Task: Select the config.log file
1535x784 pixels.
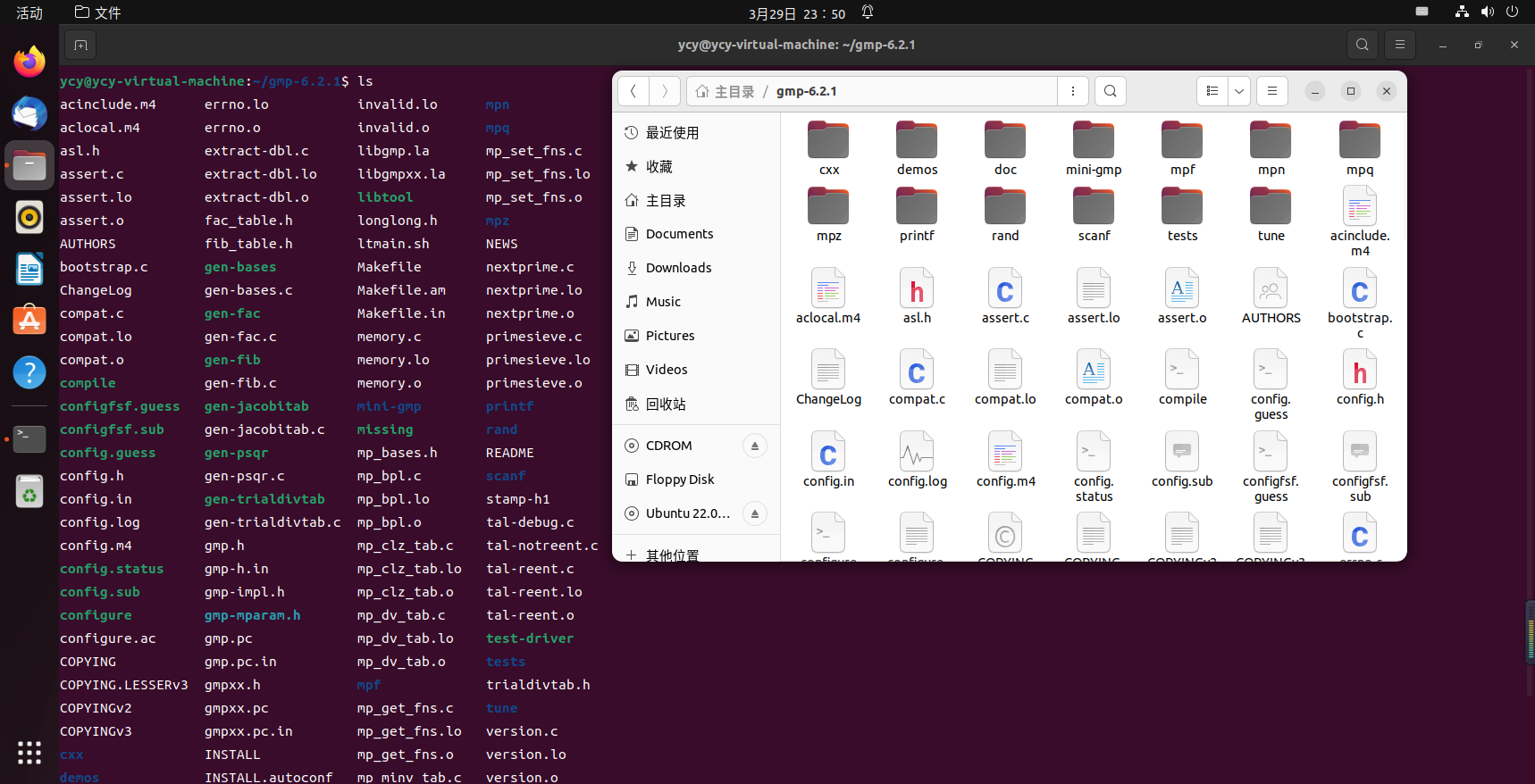Action: click(x=917, y=460)
